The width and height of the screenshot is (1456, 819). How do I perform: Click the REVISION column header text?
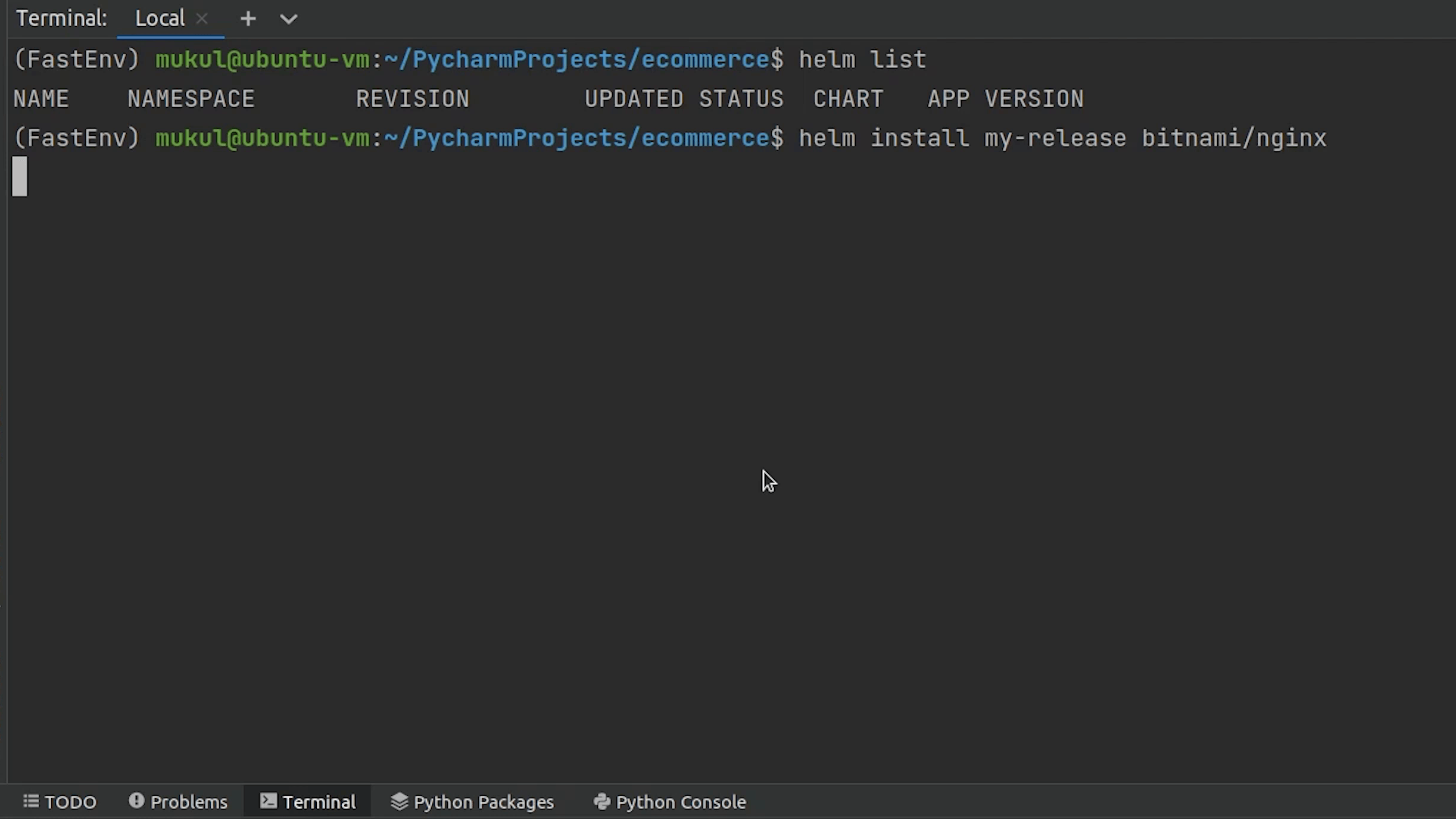[413, 99]
